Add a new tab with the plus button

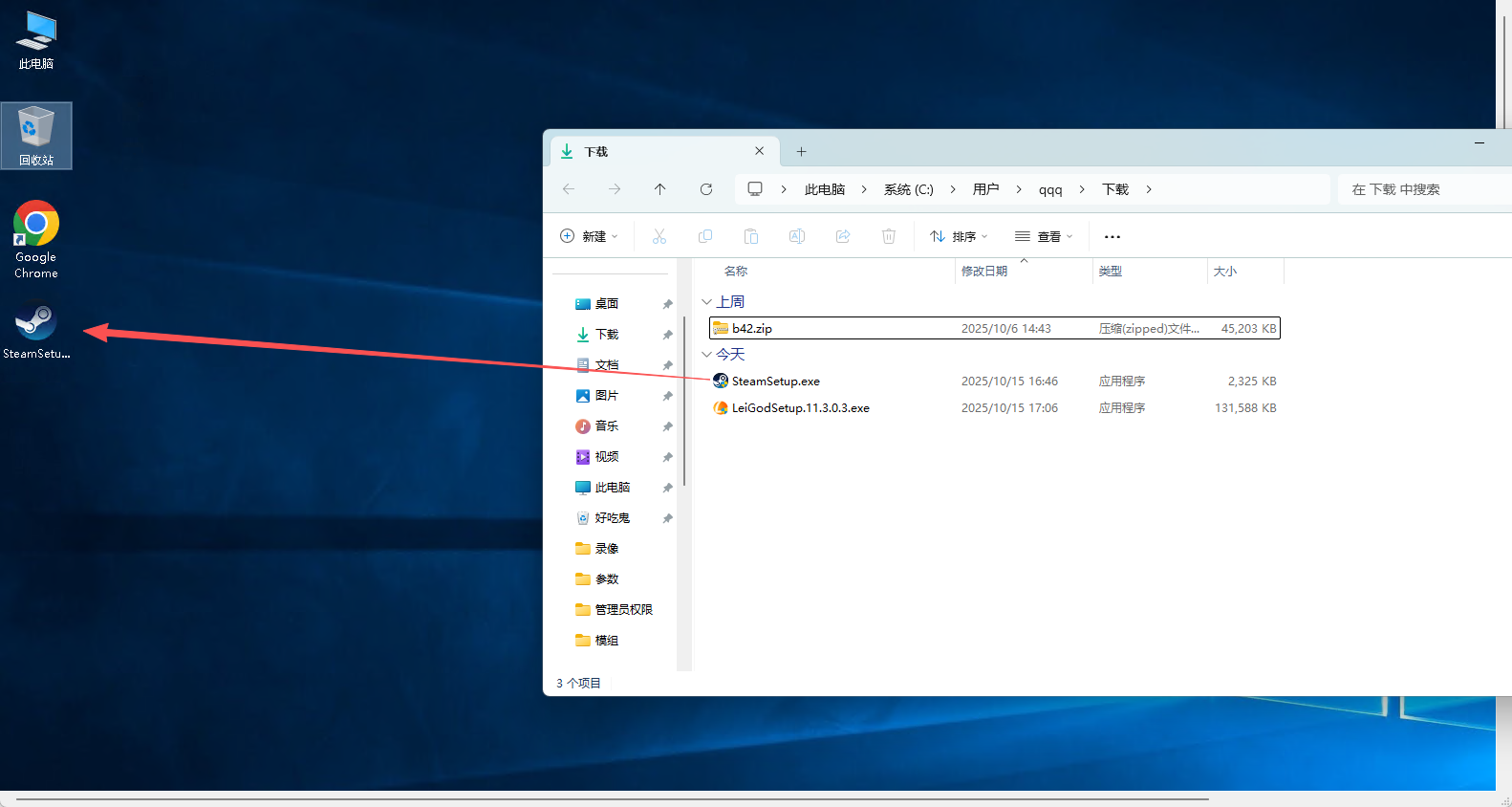801,151
